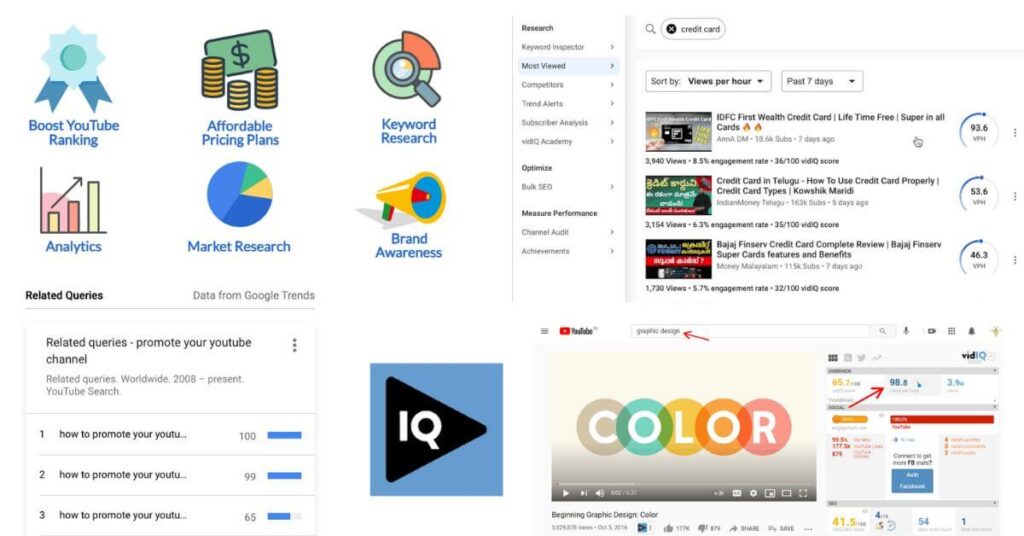
Task: Open related queries three-dot menu
Action: pos(294,345)
